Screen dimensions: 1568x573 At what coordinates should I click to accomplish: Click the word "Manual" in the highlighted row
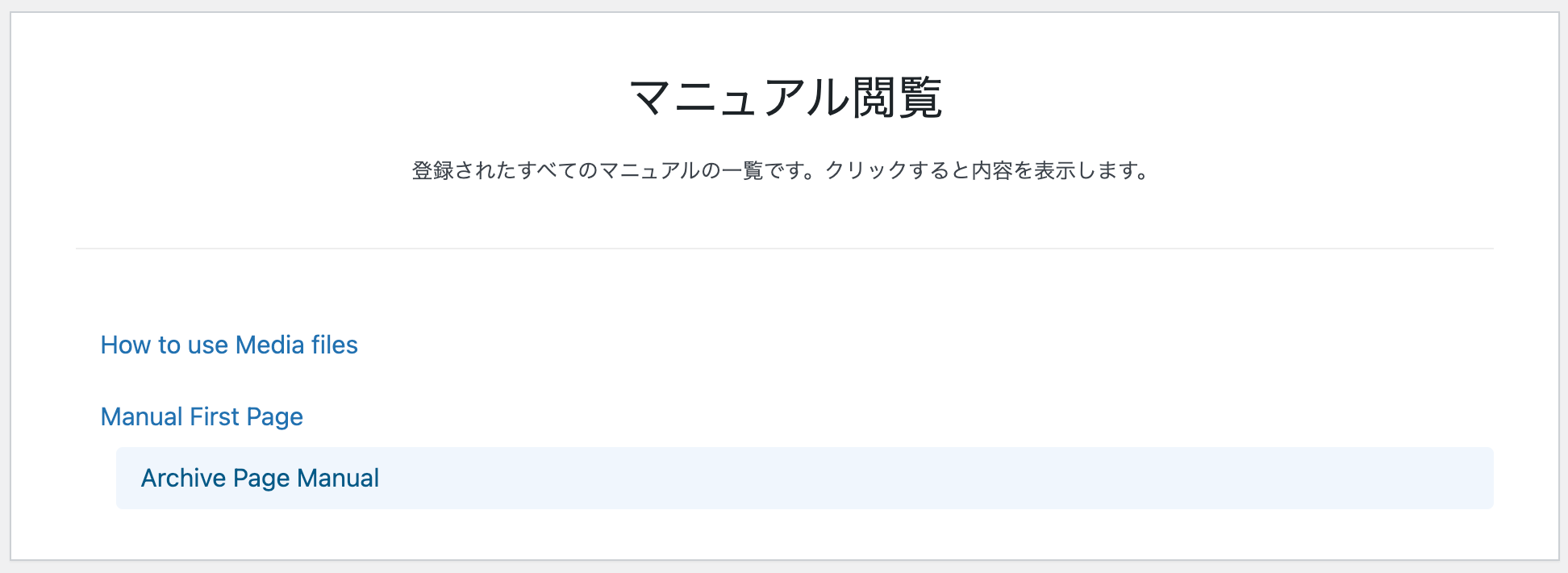click(337, 478)
